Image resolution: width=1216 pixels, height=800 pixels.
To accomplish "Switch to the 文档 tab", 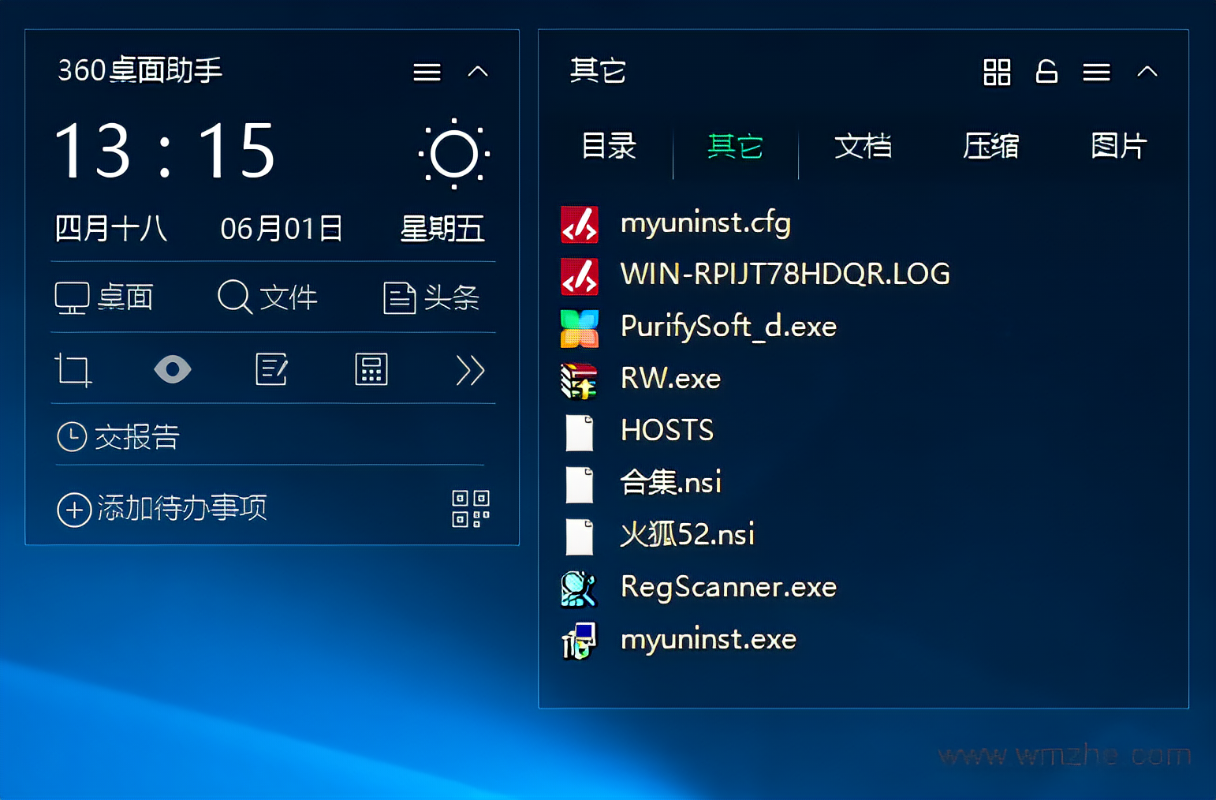I will 863,146.
